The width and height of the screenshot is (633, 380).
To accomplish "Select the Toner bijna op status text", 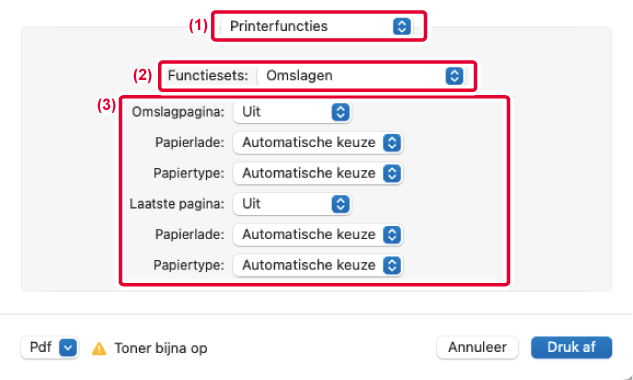I will (161, 348).
